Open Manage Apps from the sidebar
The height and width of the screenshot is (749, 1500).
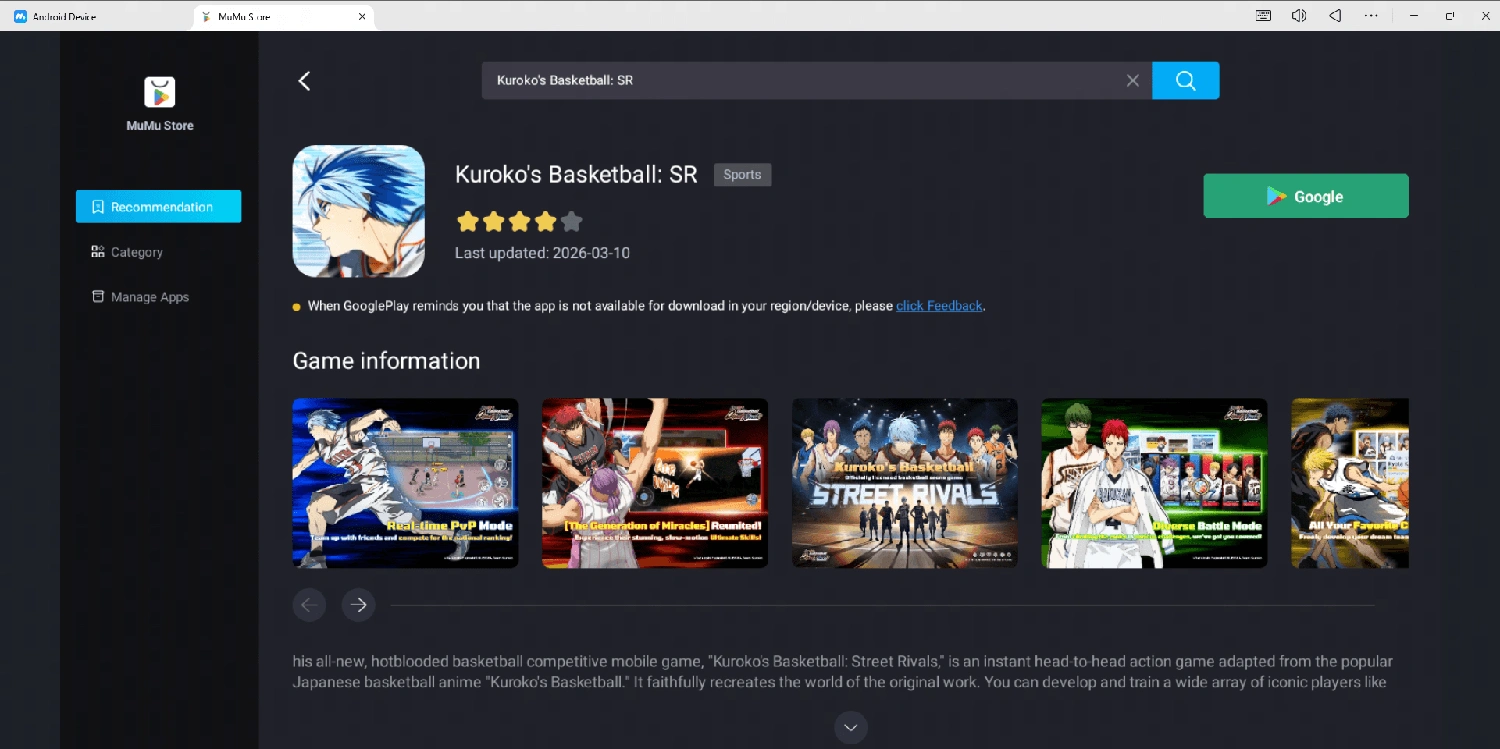tap(148, 296)
